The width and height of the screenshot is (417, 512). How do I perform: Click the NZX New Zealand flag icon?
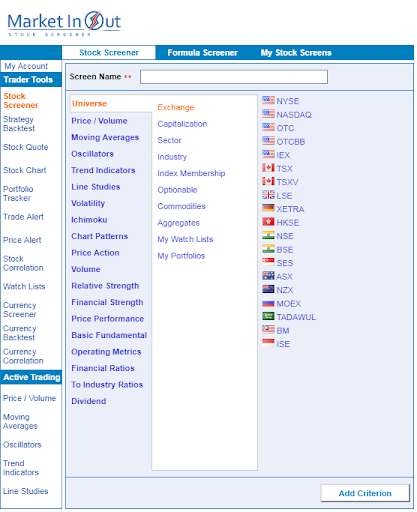pos(268,289)
